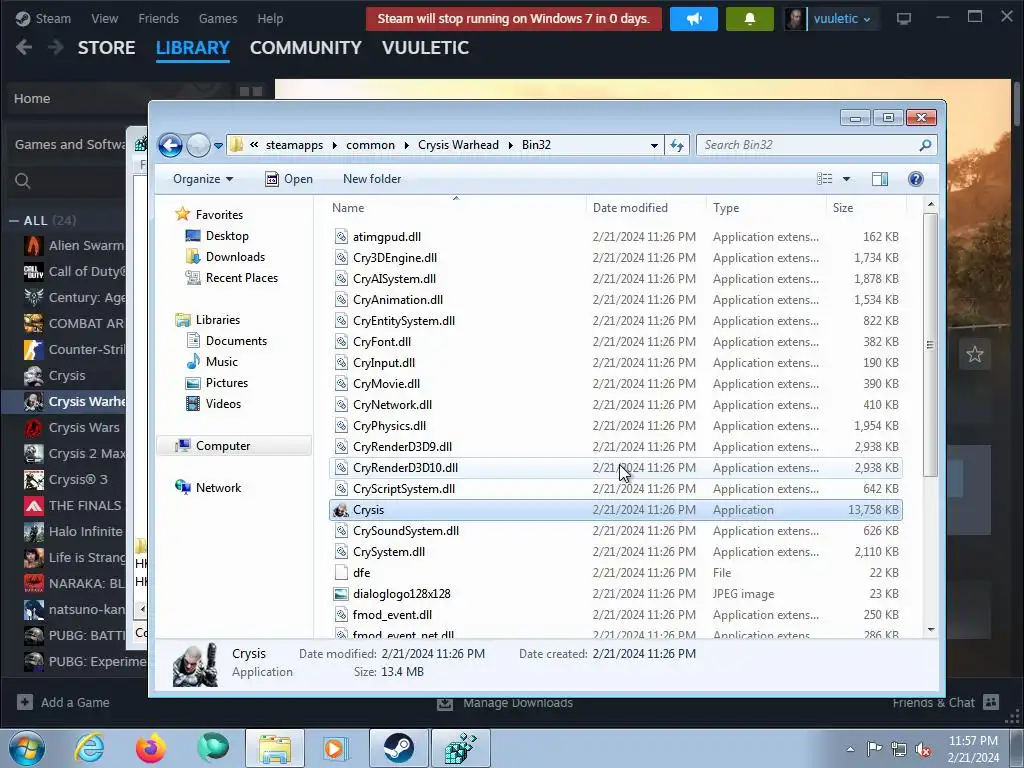Click THE FINALS game icon in library
Screen dimensions: 1024x768
(34, 505)
